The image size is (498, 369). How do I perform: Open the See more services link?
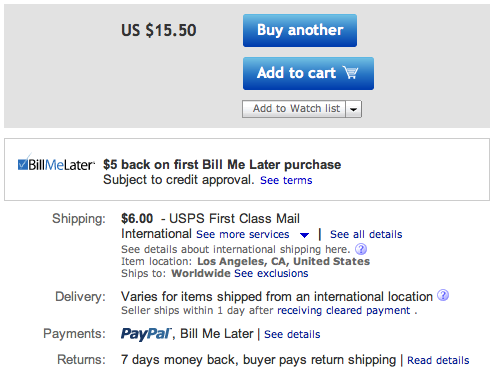[243, 234]
